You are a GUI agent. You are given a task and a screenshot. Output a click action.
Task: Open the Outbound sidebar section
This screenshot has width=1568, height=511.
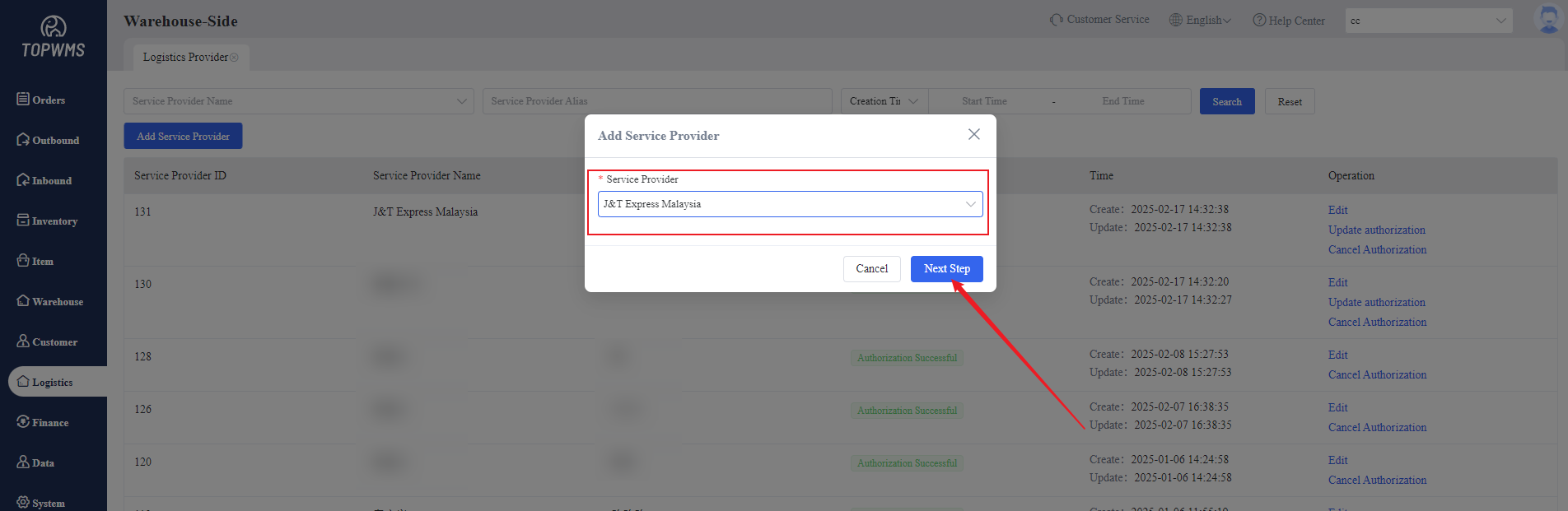coord(48,140)
